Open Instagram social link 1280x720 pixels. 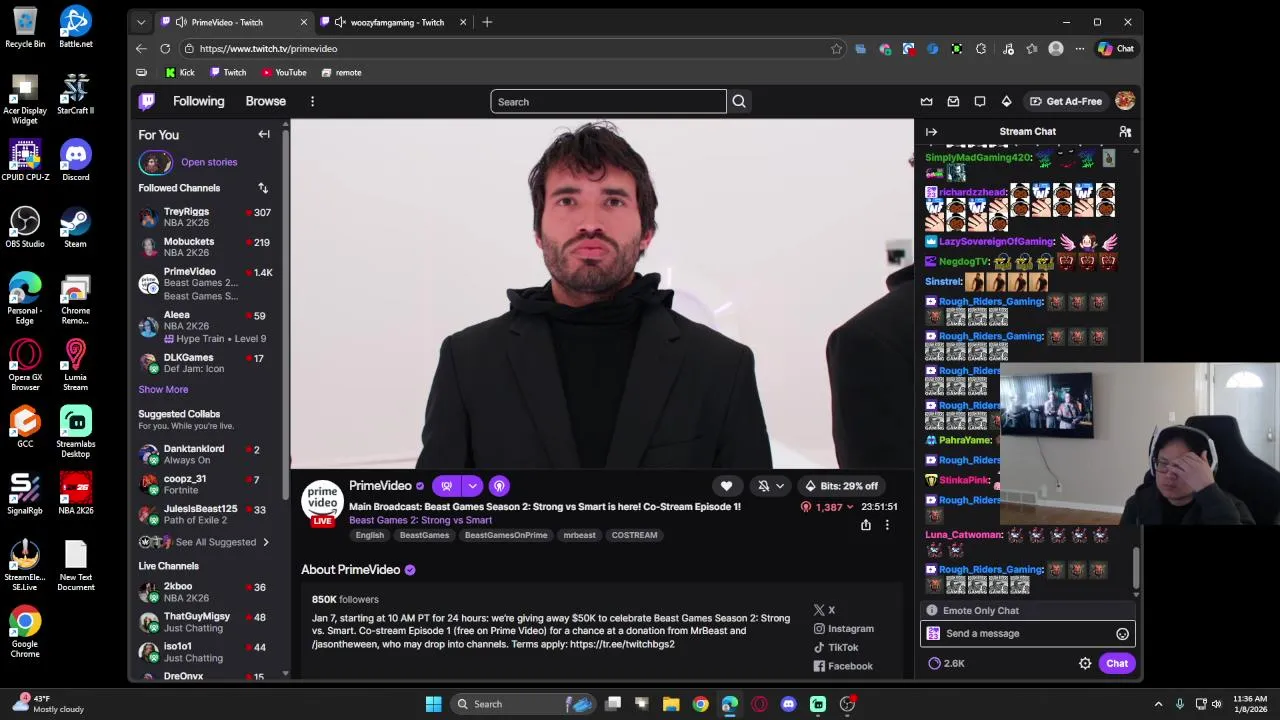tap(843, 628)
